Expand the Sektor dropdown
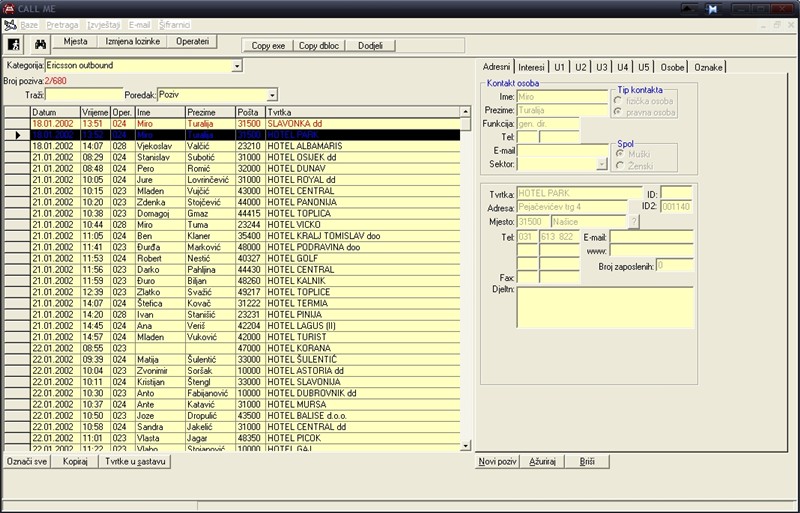Image resolution: width=800 pixels, height=513 pixels. click(602, 164)
